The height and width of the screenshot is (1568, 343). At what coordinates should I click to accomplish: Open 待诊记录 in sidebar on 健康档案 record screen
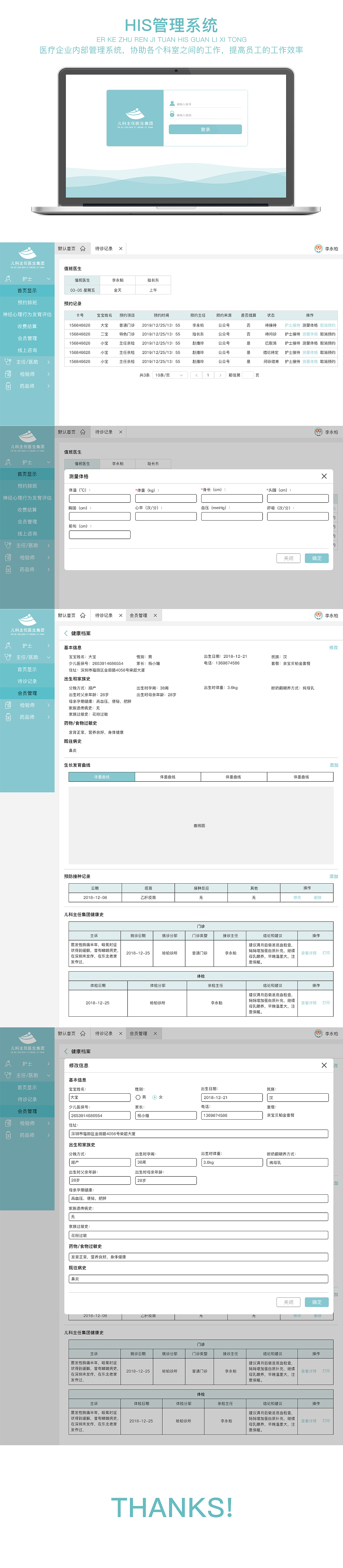click(27, 681)
